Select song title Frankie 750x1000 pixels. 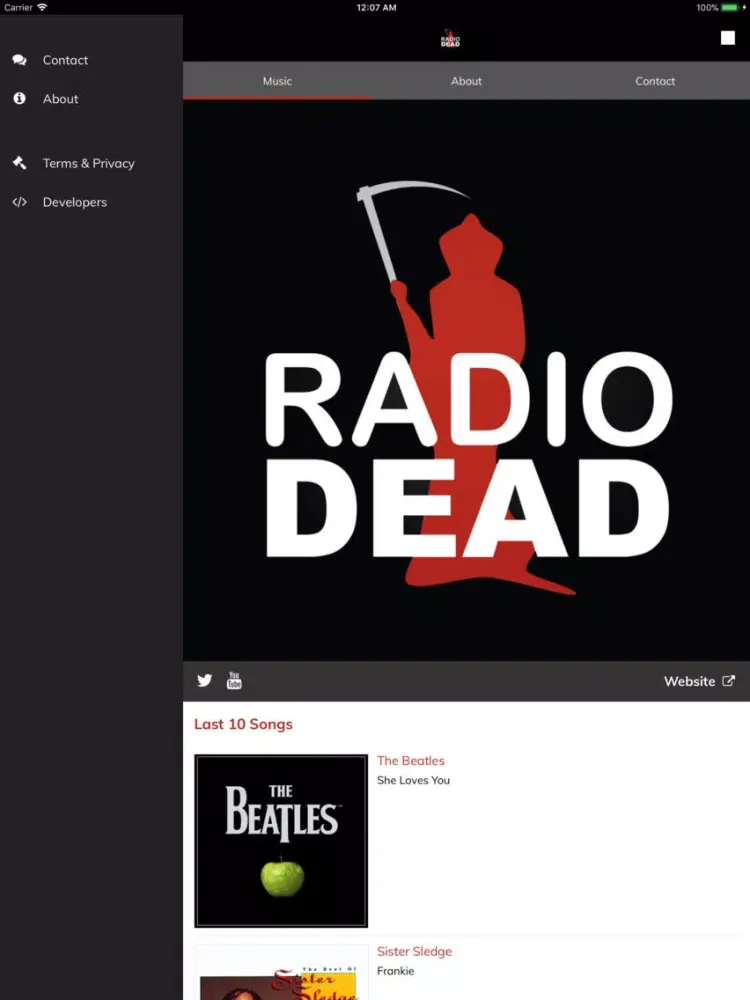click(395, 971)
